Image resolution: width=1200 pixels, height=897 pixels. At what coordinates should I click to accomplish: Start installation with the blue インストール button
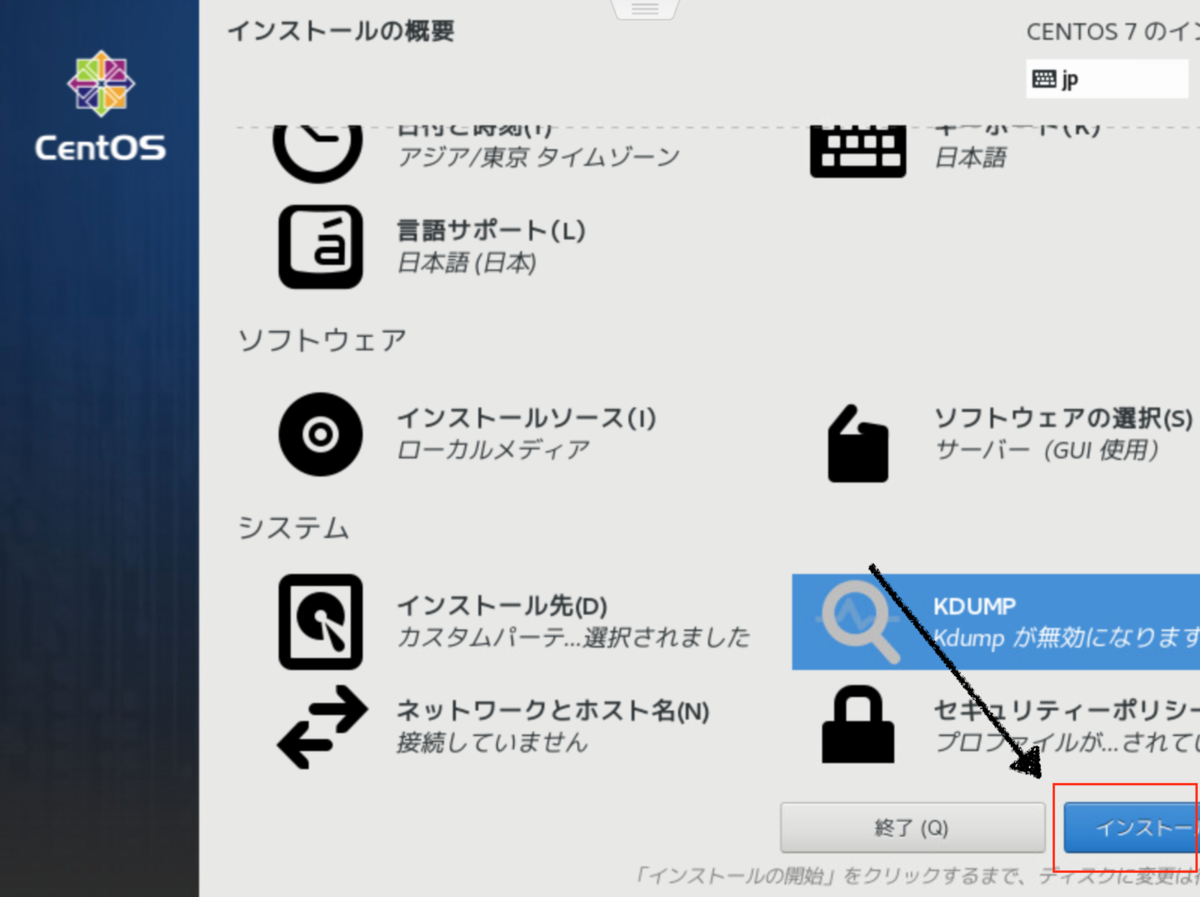point(1131,828)
